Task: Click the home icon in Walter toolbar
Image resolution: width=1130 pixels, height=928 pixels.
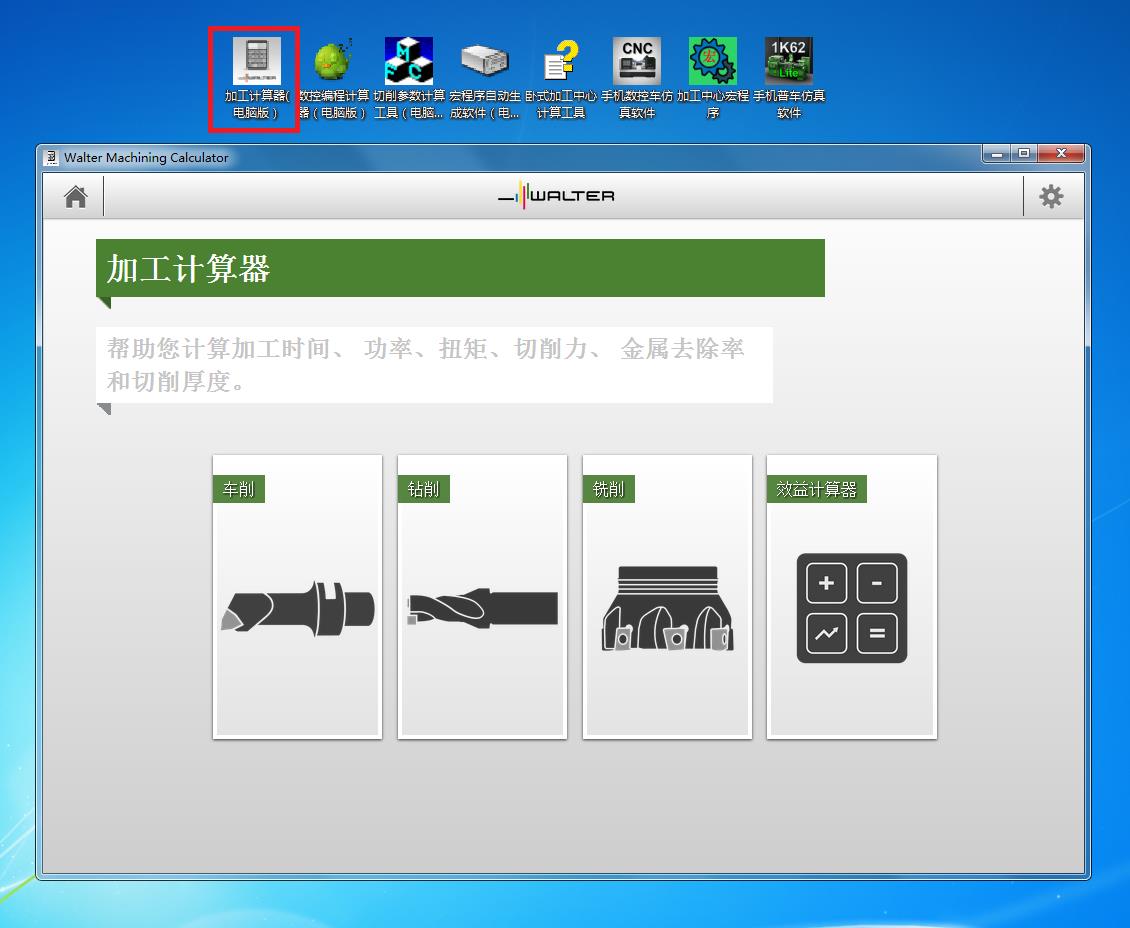Action: point(75,197)
